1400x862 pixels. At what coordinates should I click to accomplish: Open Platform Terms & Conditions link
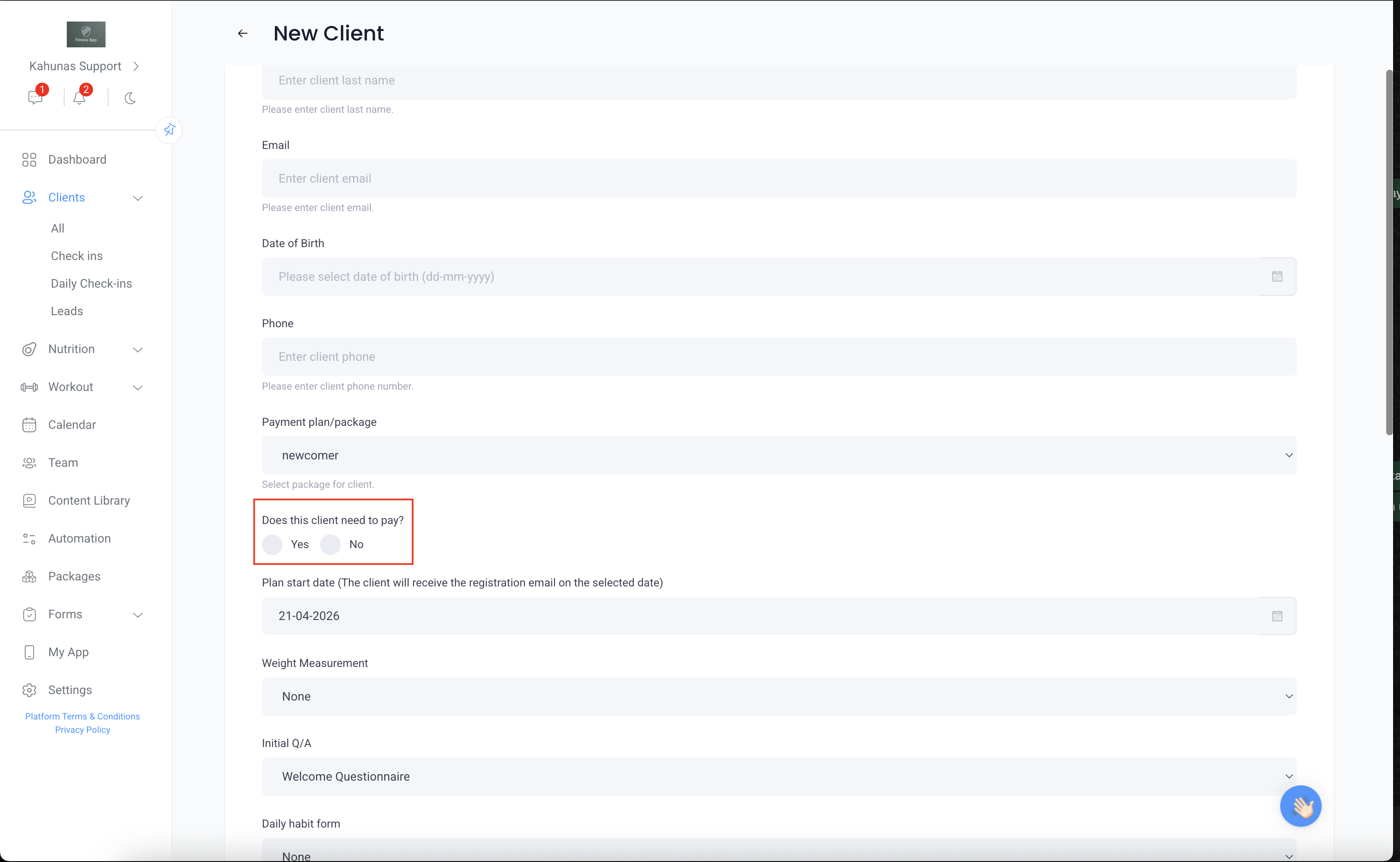pos(82,716)
